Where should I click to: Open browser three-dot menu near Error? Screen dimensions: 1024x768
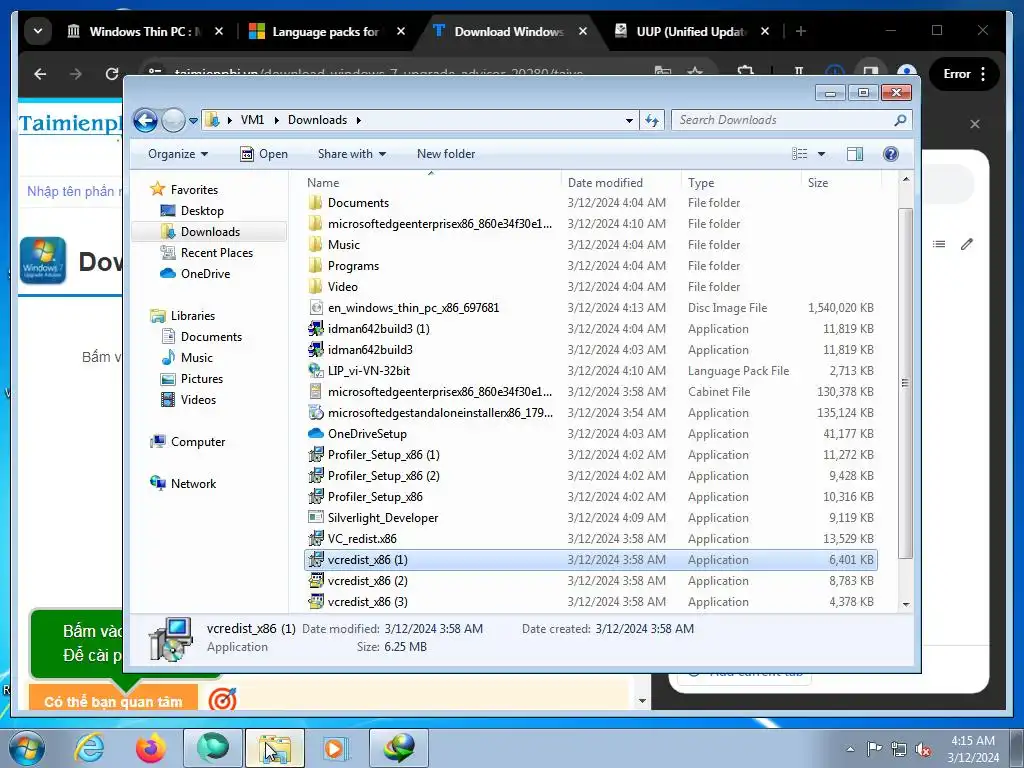(x=983, y=74)
